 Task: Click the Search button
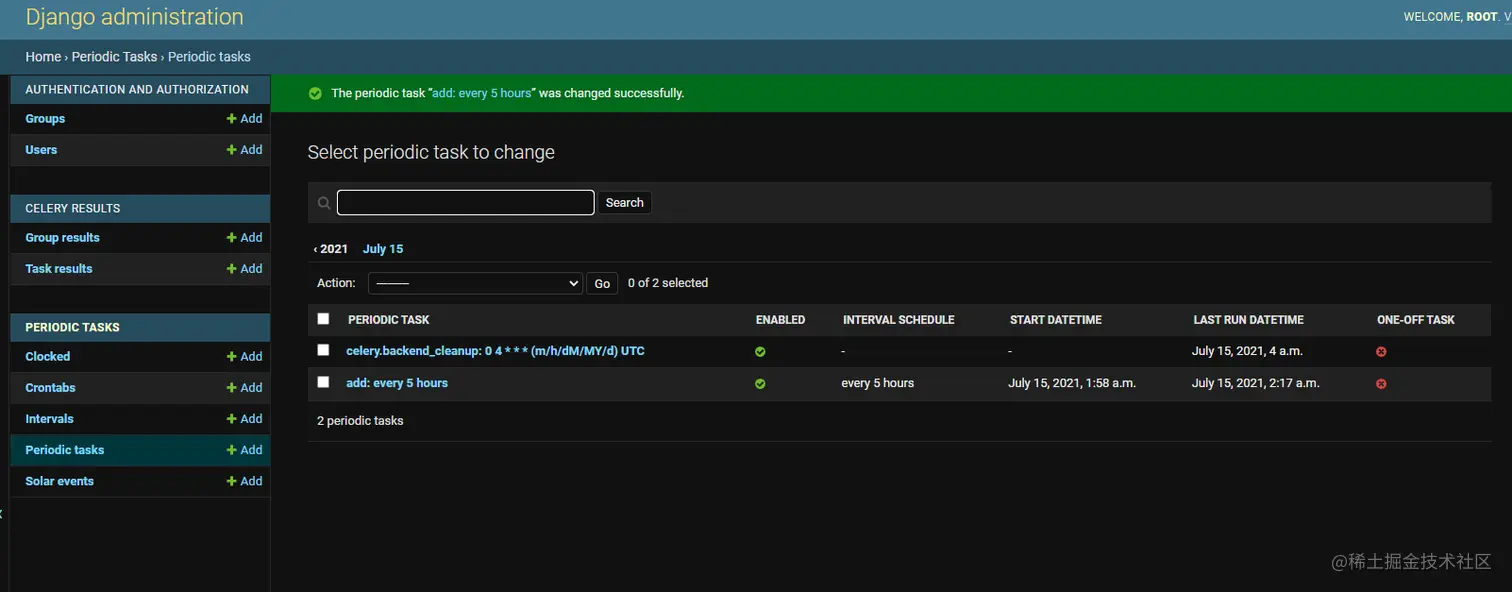click(624, 203)
